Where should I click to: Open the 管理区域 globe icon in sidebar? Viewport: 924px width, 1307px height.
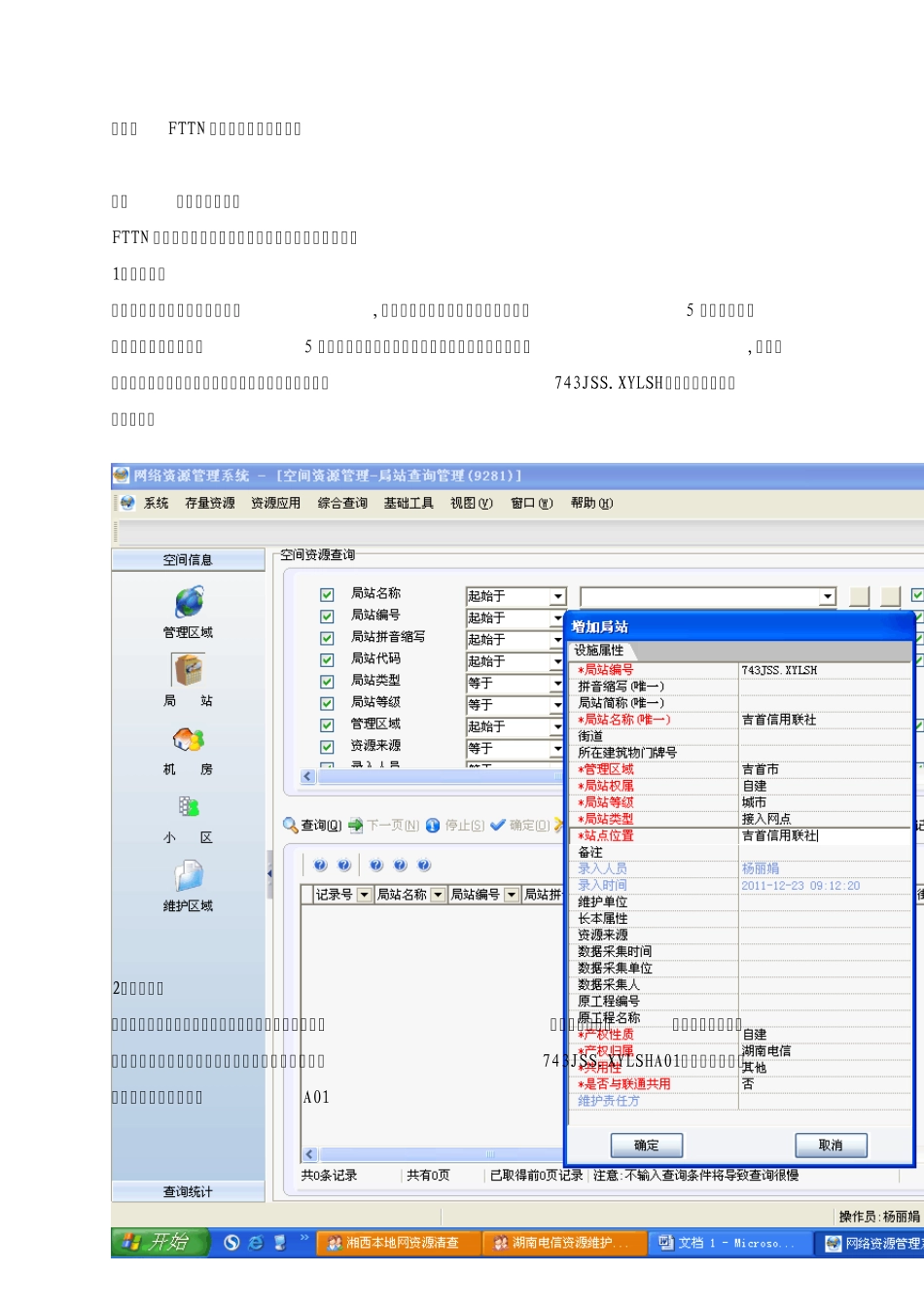click(189, 603)
